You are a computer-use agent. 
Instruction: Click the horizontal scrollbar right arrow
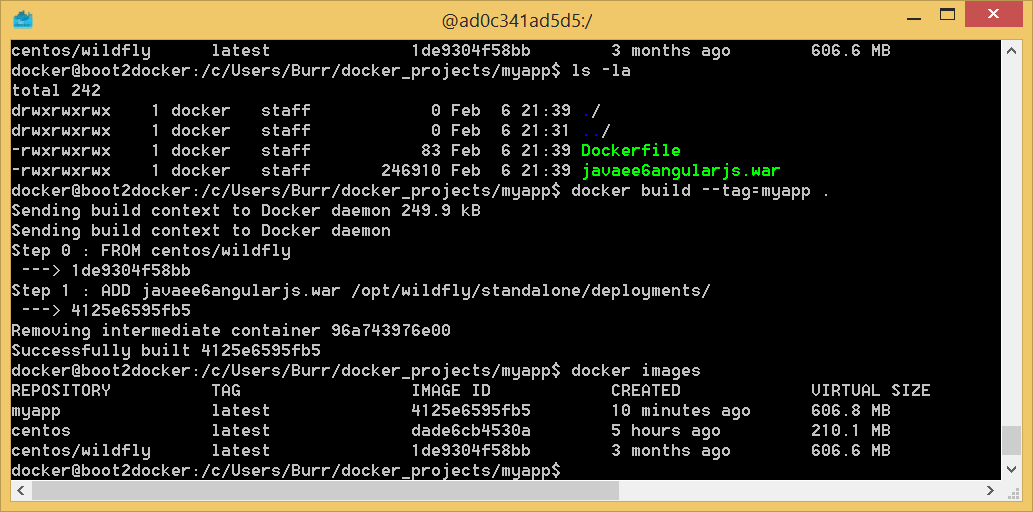[992, 490]
